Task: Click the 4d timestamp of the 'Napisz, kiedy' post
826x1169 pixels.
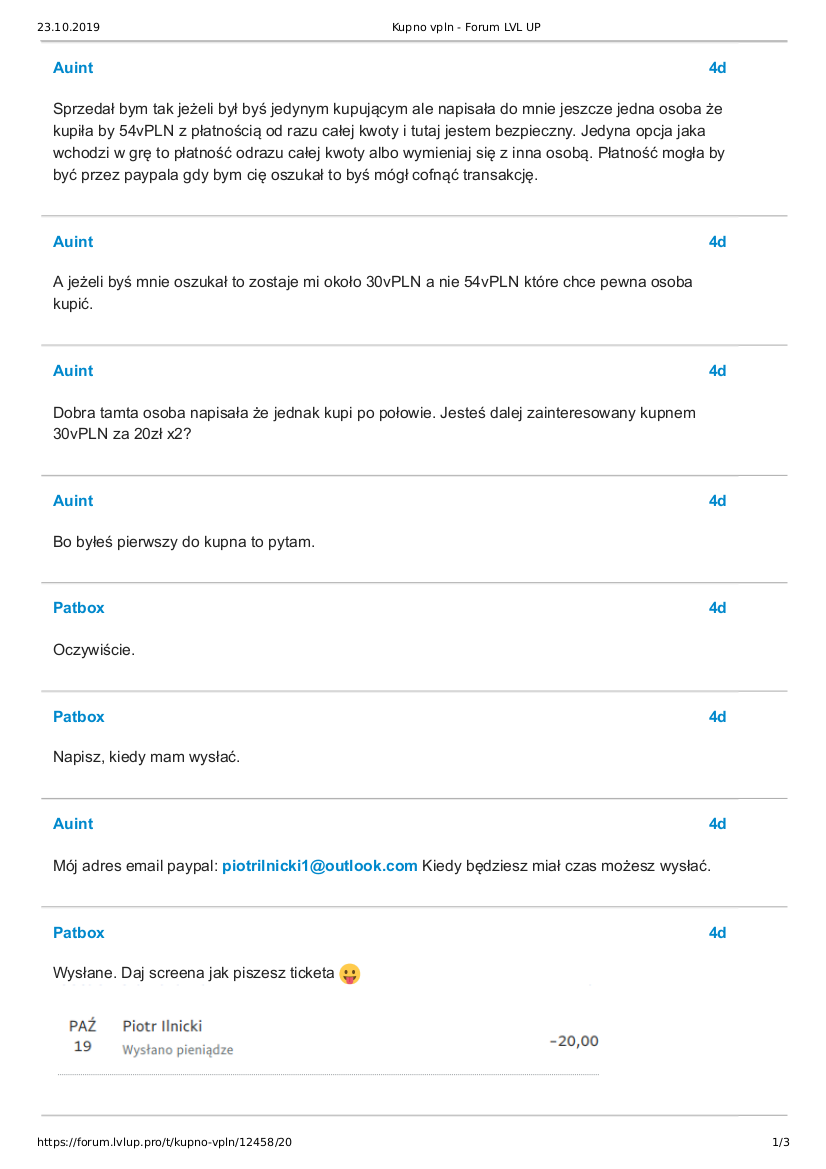Action: click(717, 717)
